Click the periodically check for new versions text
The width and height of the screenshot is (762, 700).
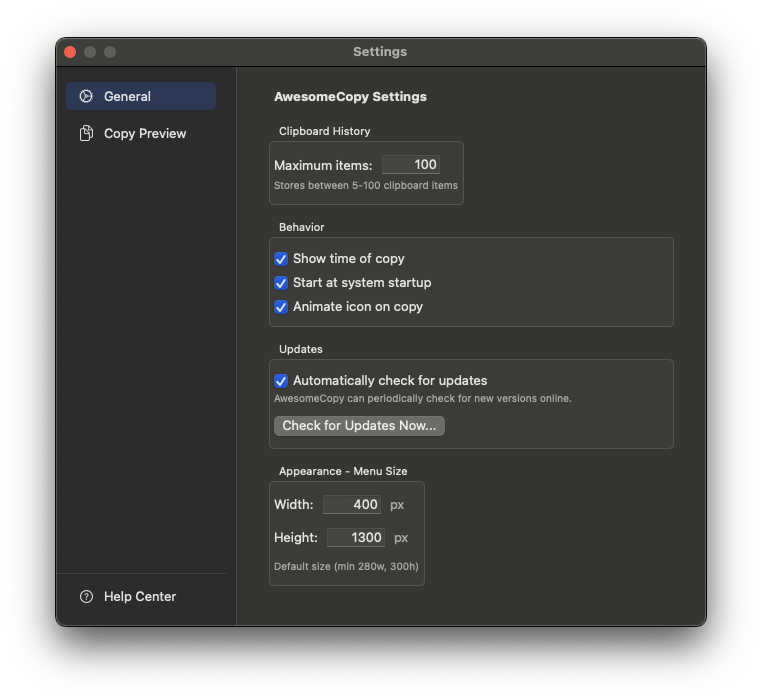click(x=423, y=398)
